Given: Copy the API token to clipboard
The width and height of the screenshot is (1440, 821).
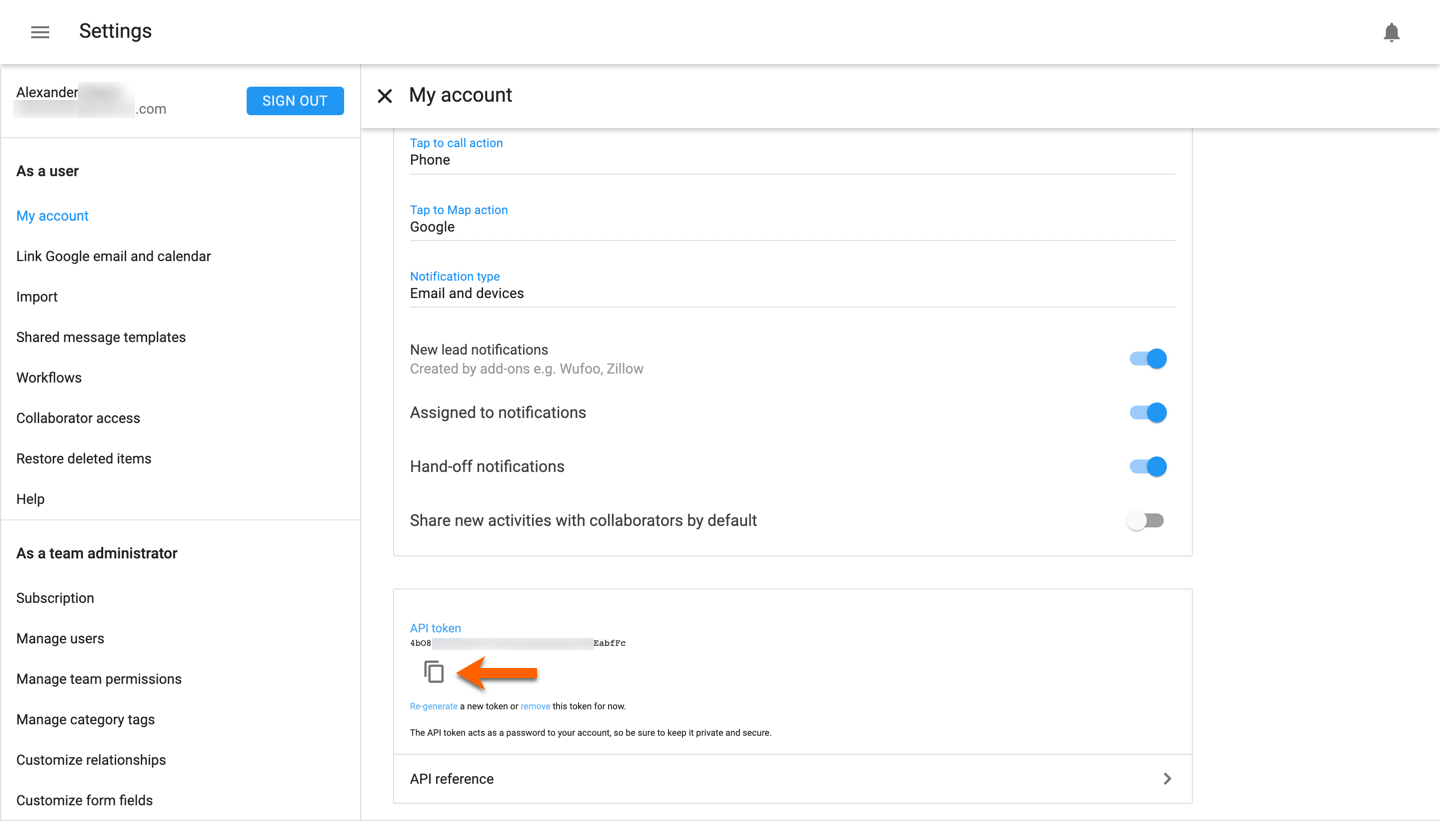Looking at the screenshot, I should [434, 672].
